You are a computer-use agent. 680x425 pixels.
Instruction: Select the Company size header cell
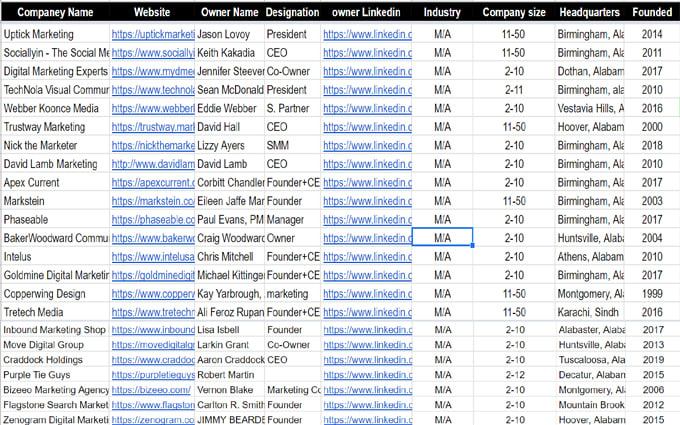(x=514, y=12)
